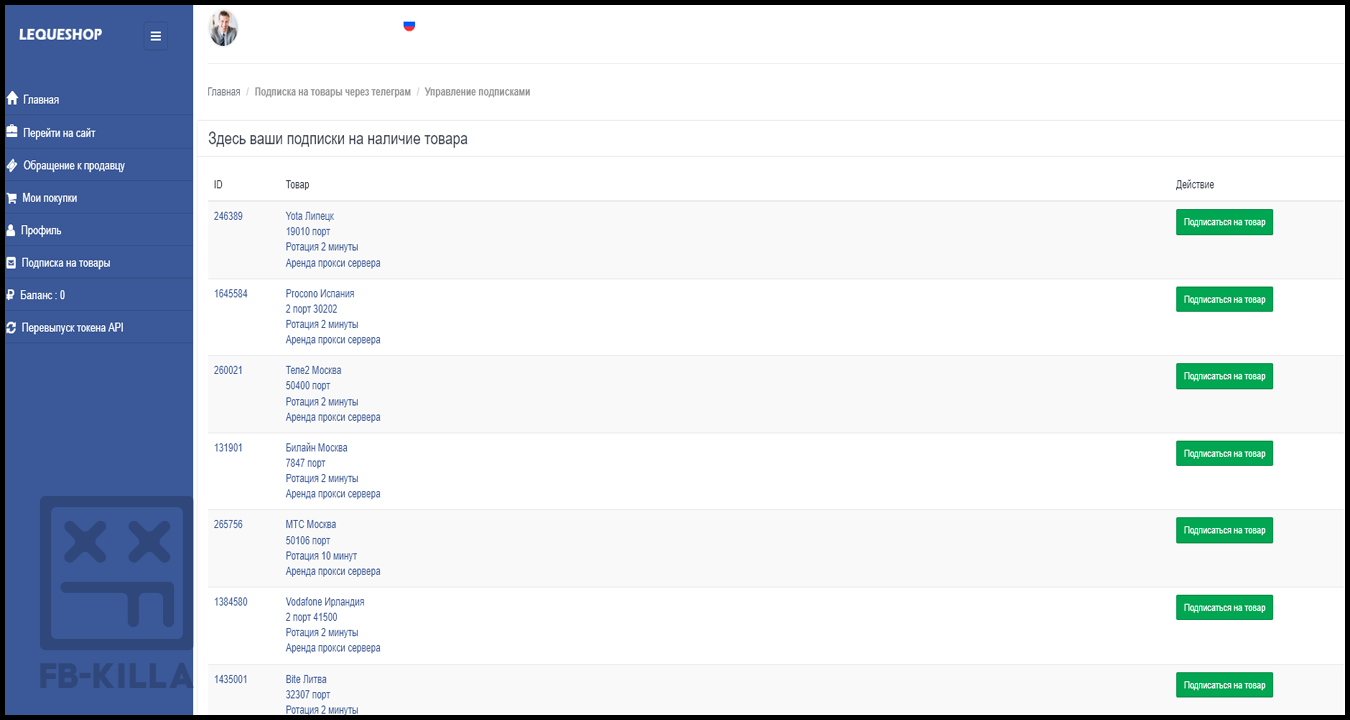This screenshot has width=1350, height=720.
Task: Open product ID 1645584 link
Action: (x=231, y=294)
